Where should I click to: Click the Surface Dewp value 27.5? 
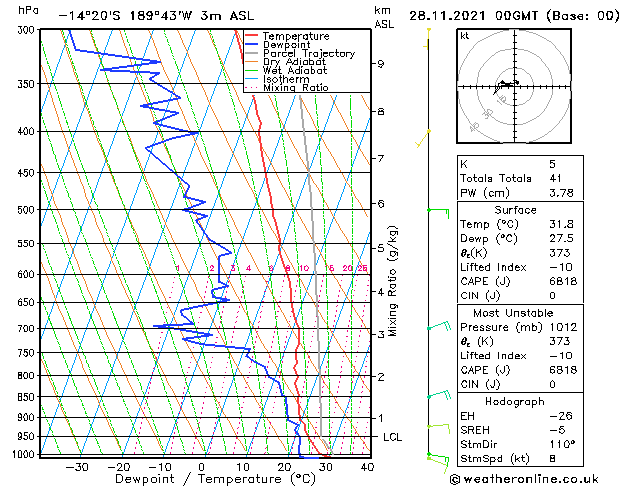(561, 239)
